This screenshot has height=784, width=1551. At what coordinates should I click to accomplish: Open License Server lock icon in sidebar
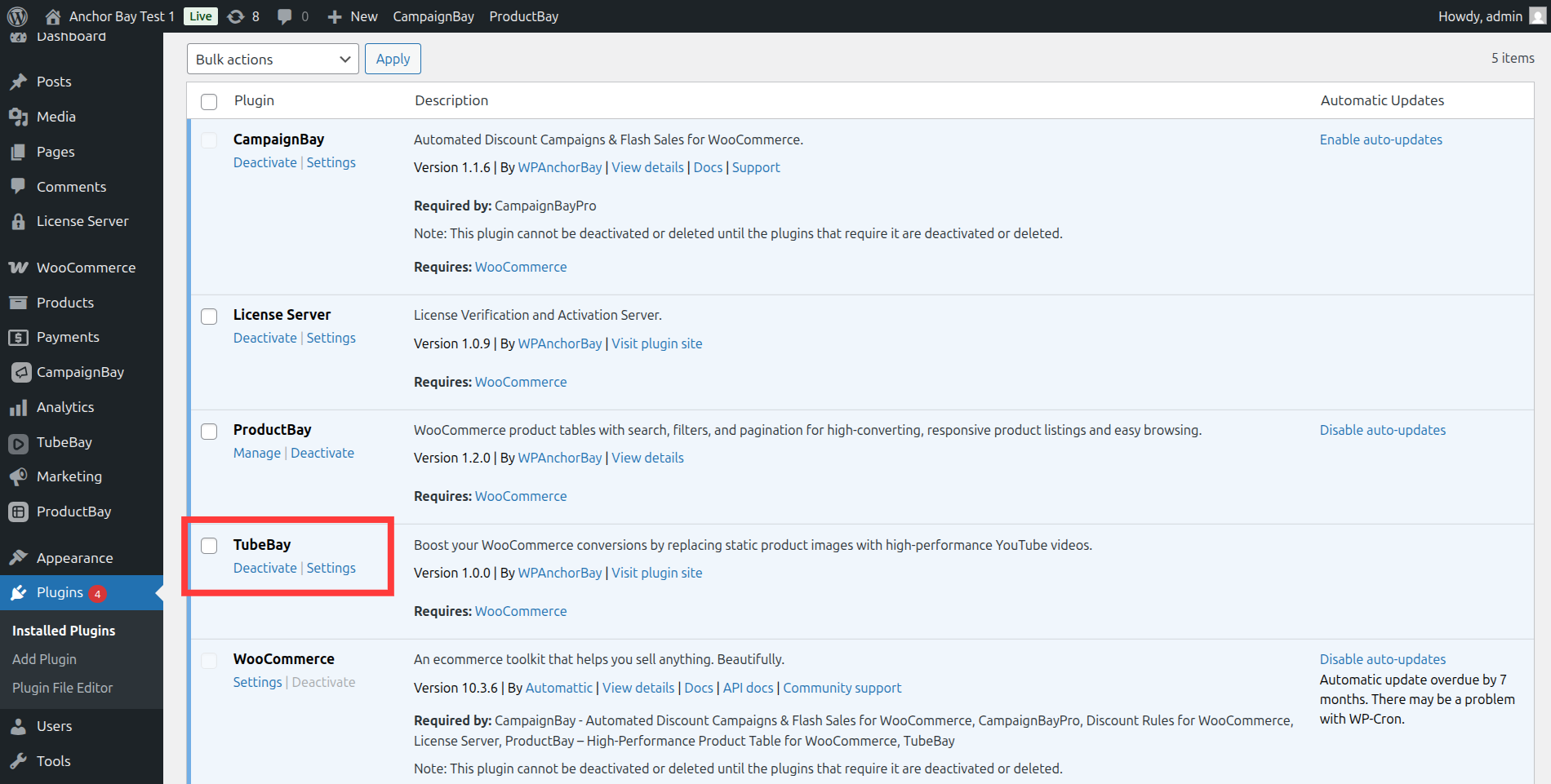click(x=18, y=221)
